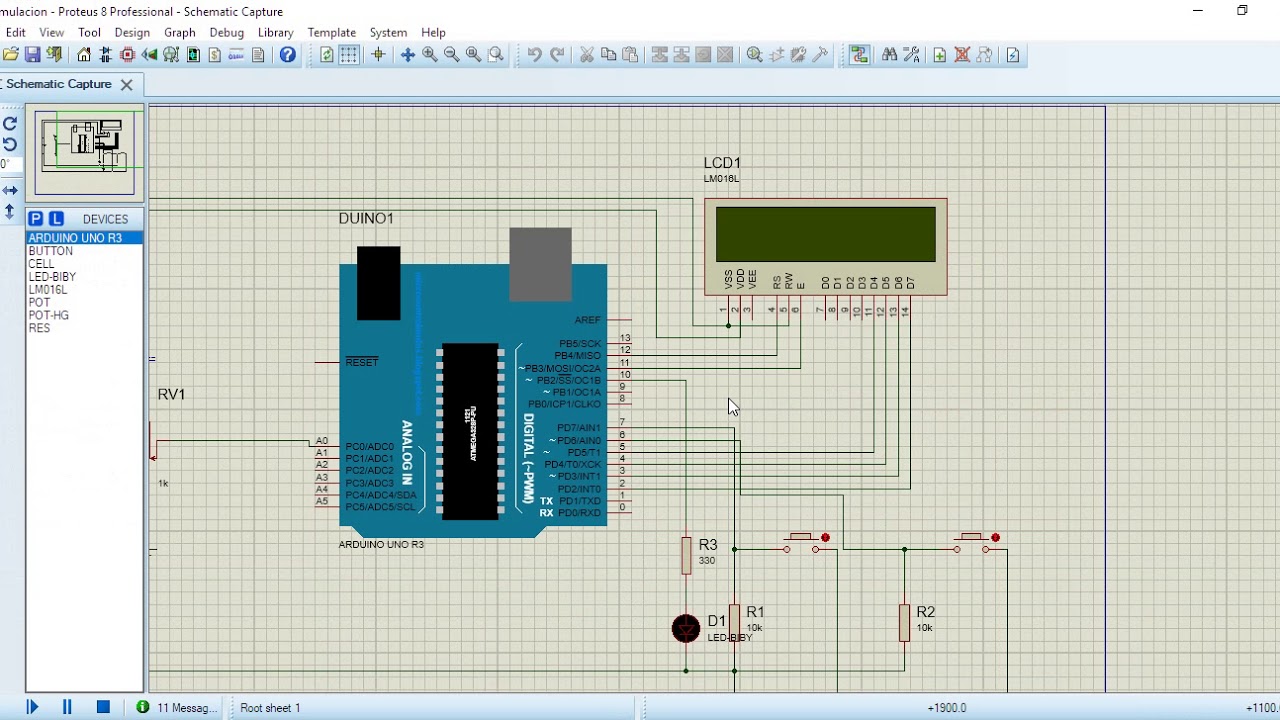This screenshot has height=720, width=1280.
Task: Go to the Home page icon
Action: click(84, 55)
